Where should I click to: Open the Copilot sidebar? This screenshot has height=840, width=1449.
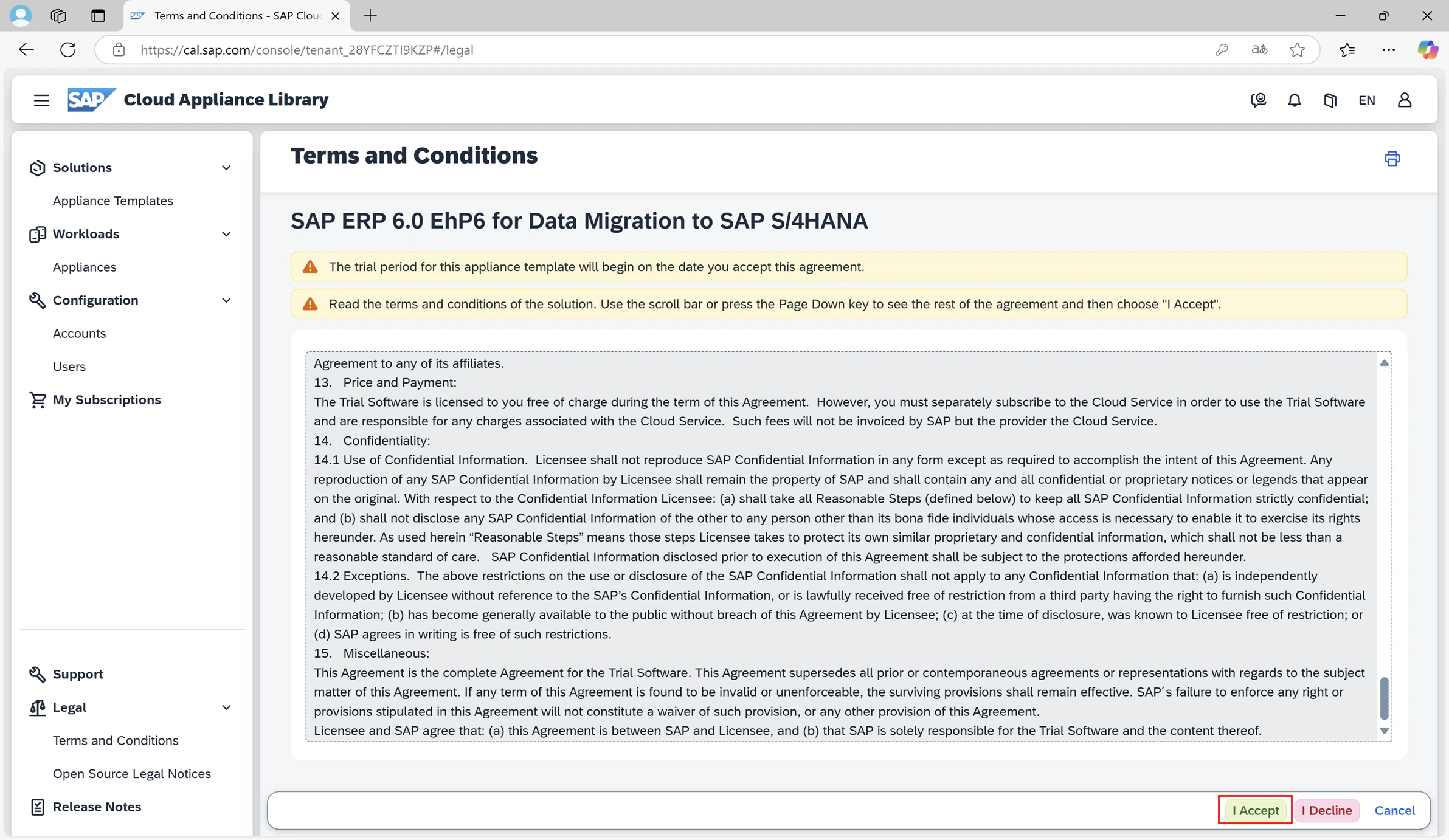[1427, 50]
